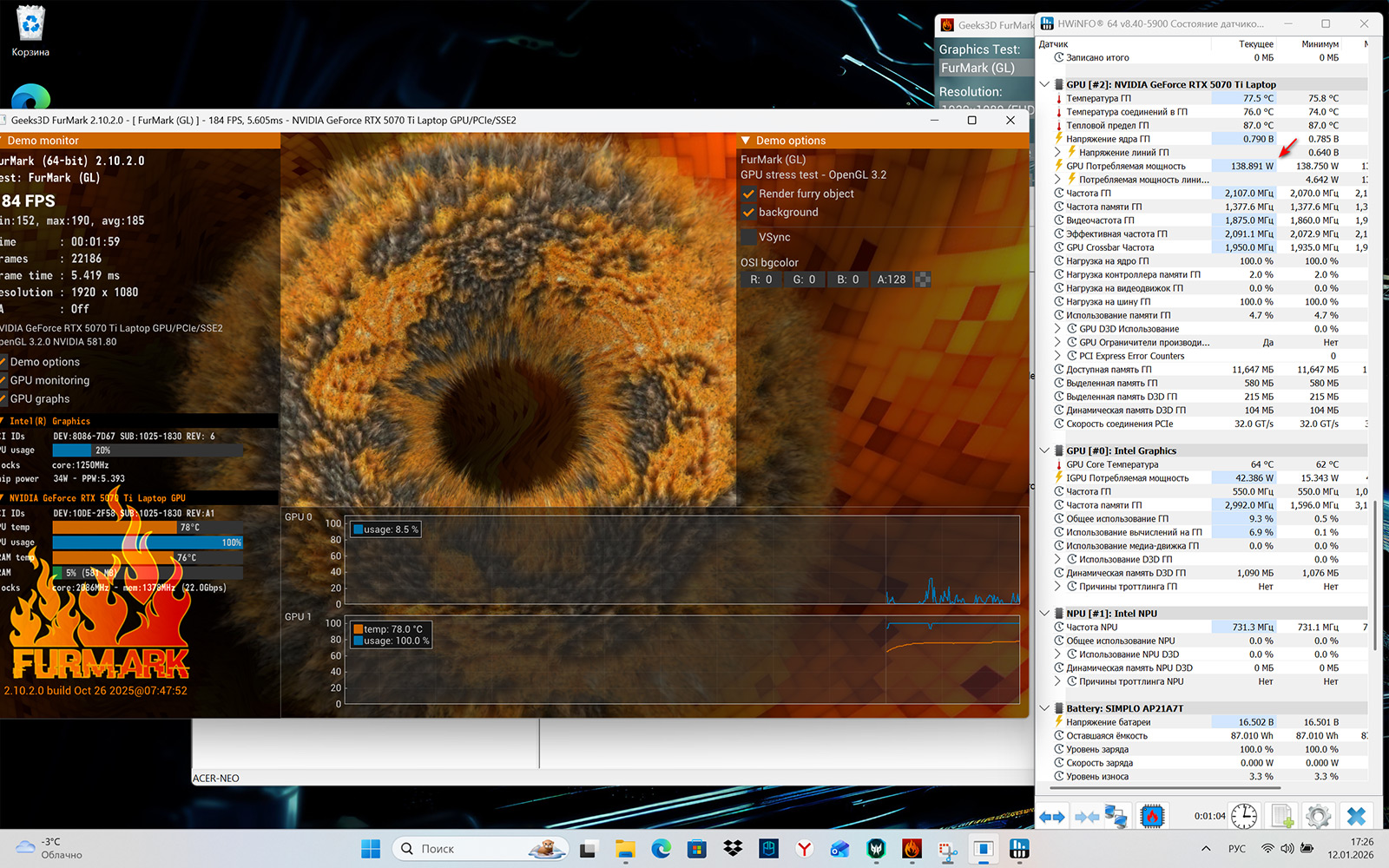Screen dimensions: 1389x868
Task: Reset the HWiNFO clock timer icon
Action: pyautogui.click(x=1244, y=817)
